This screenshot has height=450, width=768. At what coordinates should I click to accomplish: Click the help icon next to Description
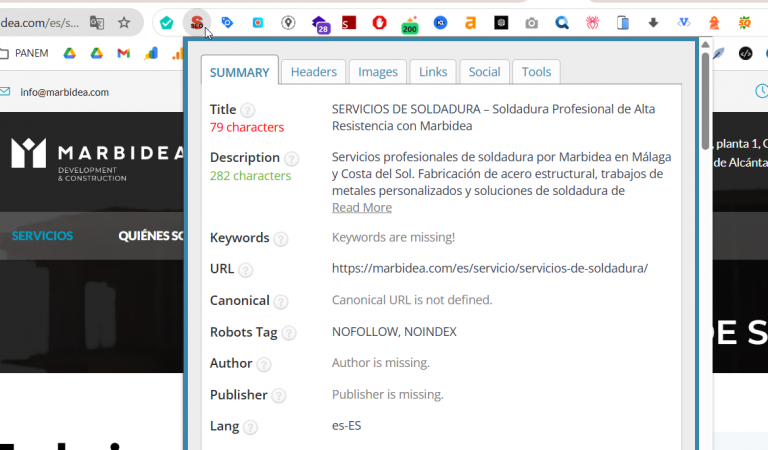[291, 159]
